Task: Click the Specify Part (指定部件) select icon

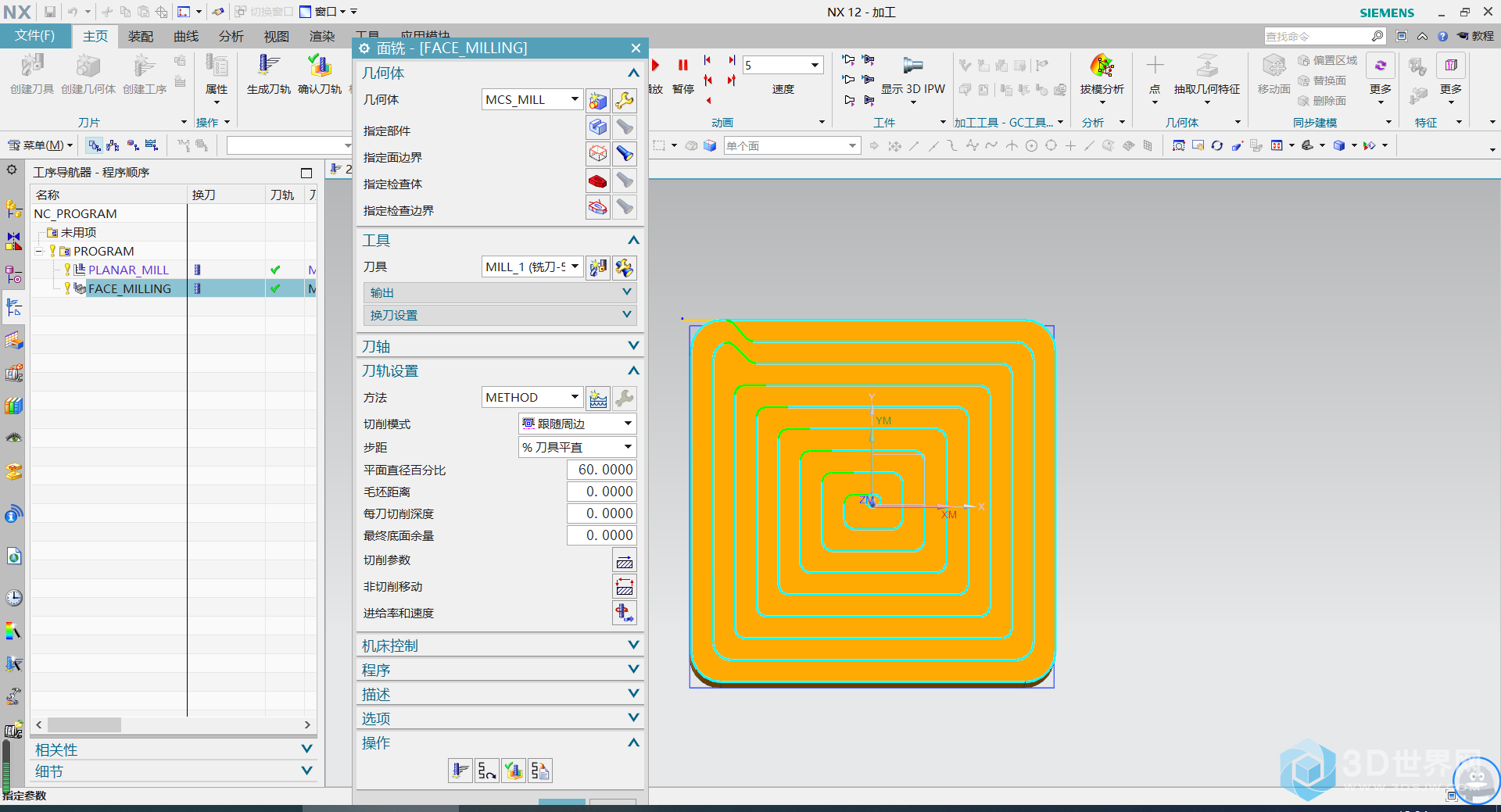Action: coord(598,127)
